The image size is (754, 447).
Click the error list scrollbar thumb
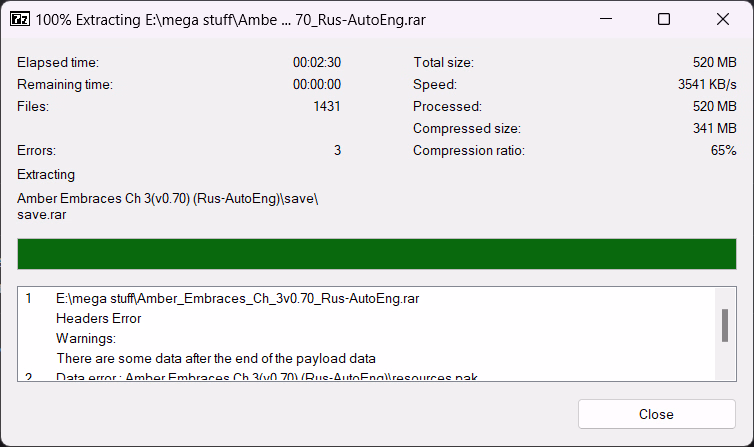point(724,325)
